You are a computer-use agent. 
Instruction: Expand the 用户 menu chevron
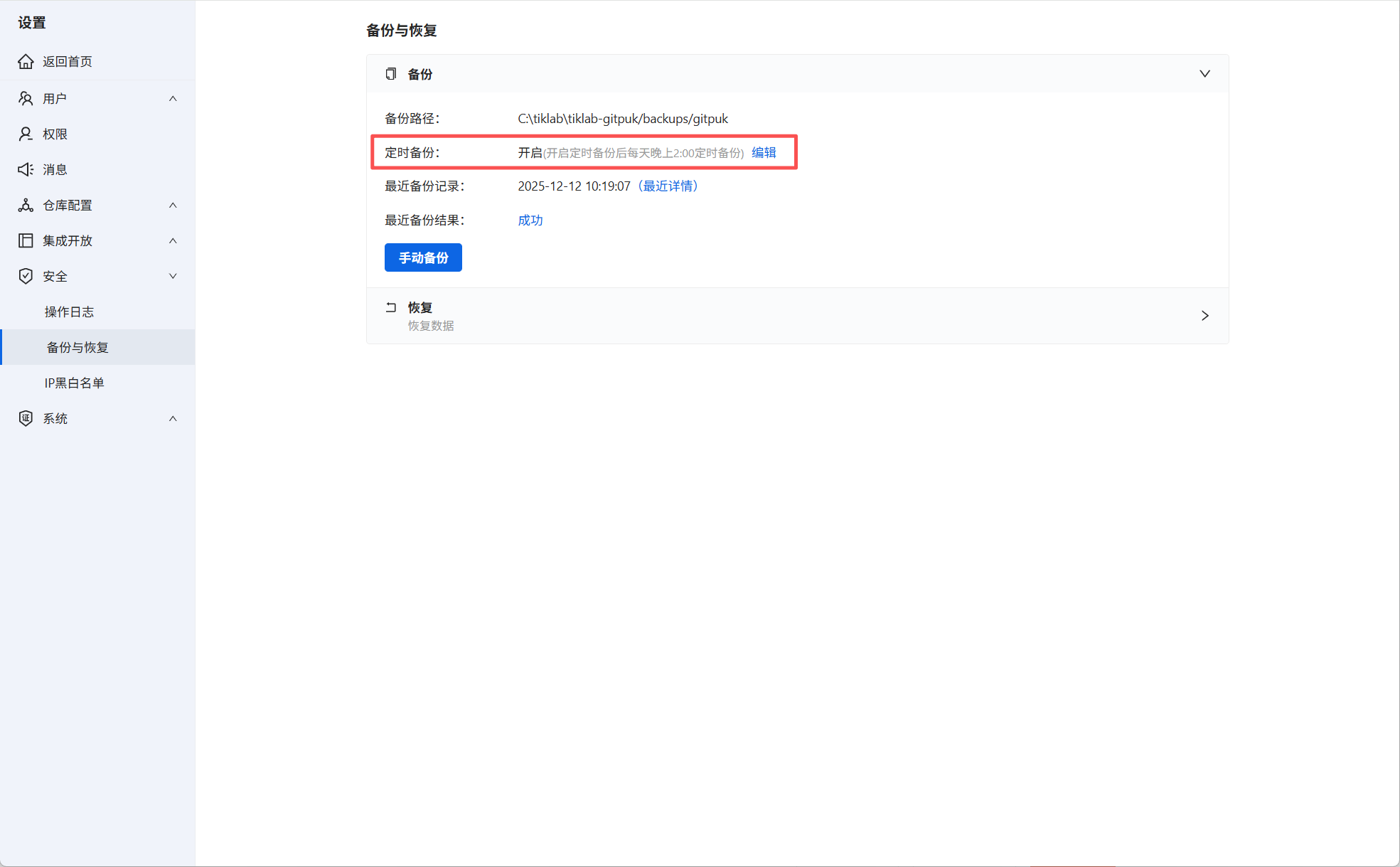click(173, 98)
